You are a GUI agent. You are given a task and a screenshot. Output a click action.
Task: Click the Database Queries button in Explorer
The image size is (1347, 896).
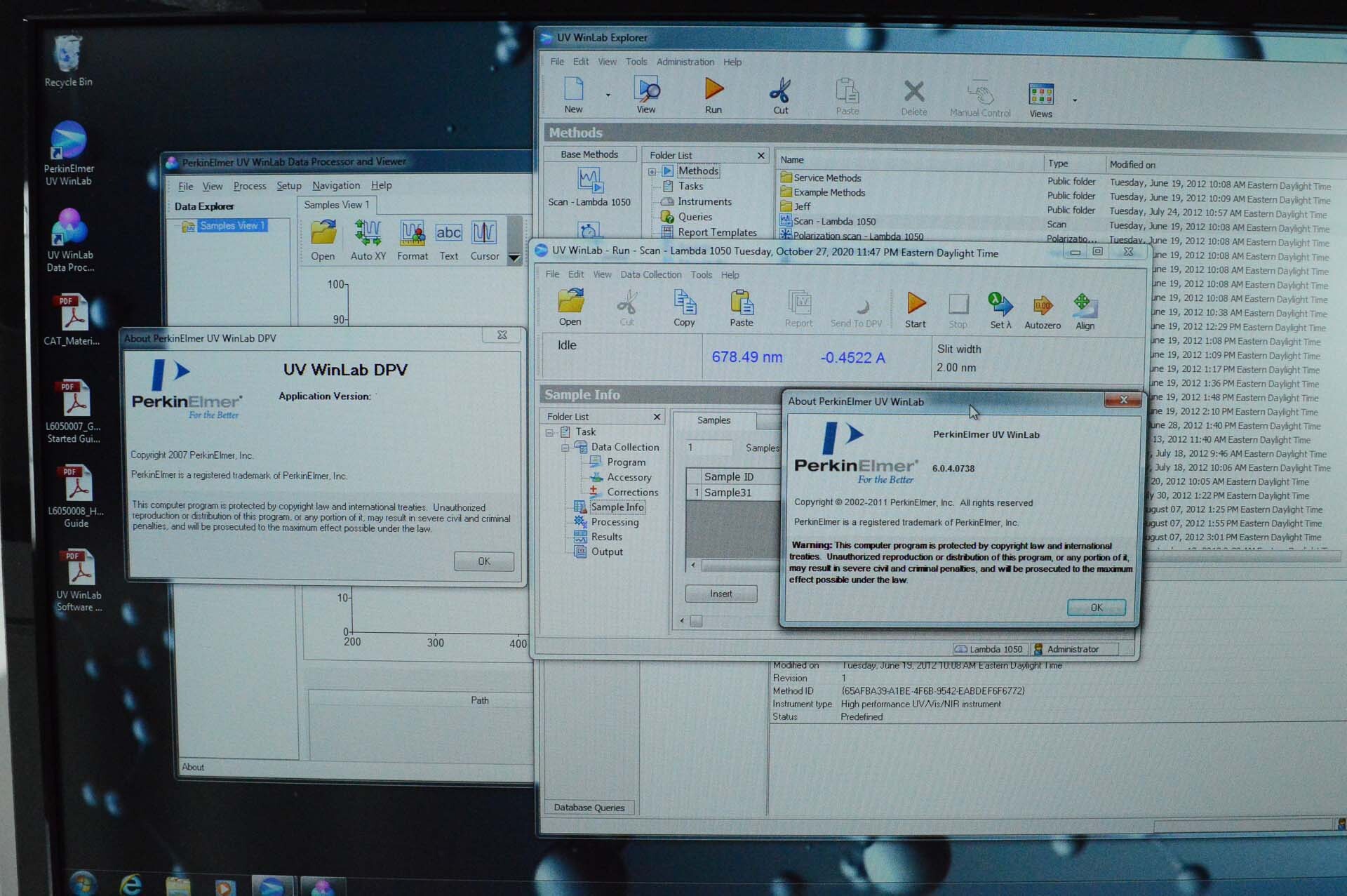click(589, 808)
